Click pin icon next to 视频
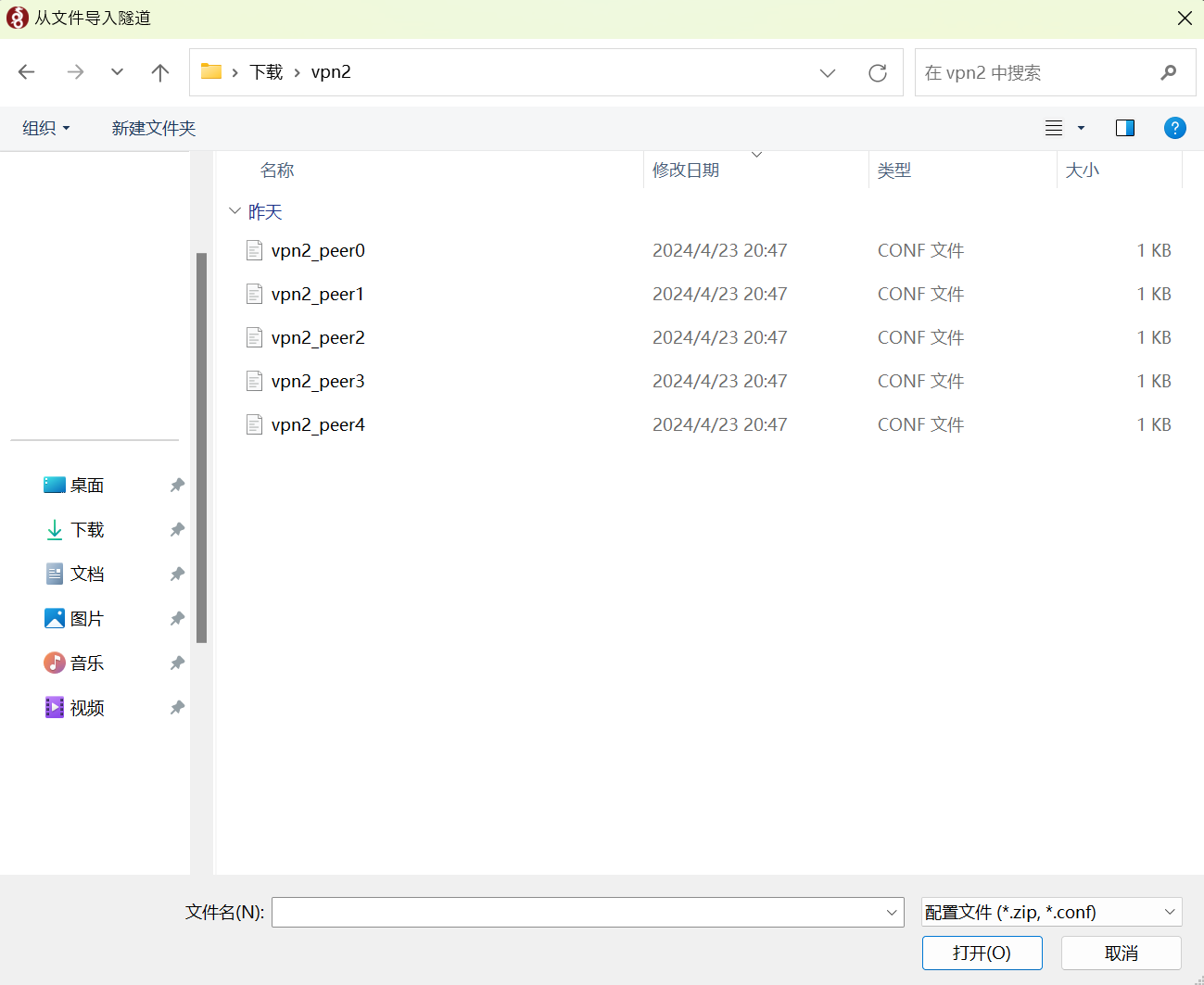This screenshot has width=1204, height=985. (177, 707)
